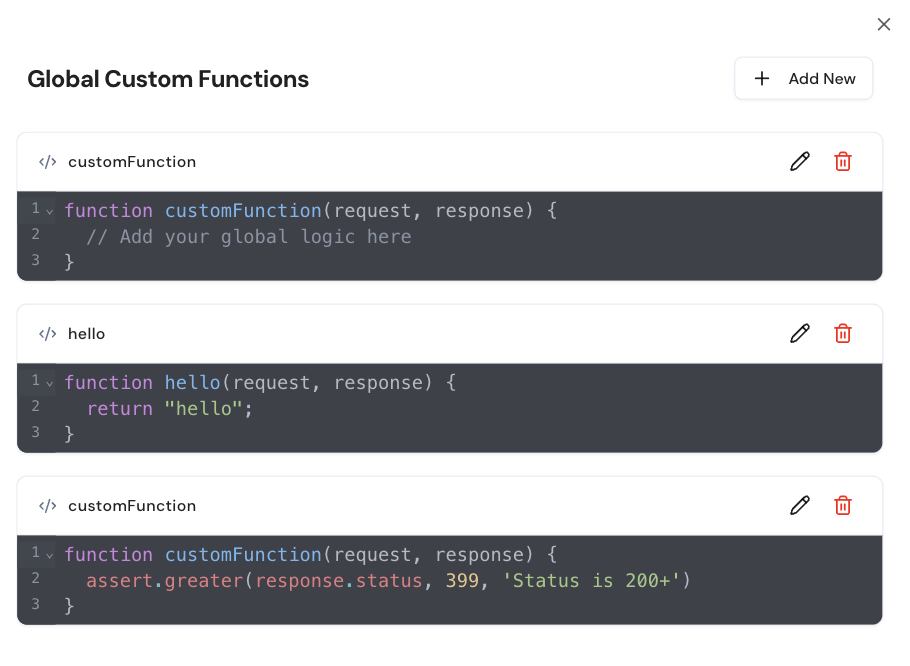The image size is (910, 666).
Task: Edit the bottom customFunction via pencil icon
Action: point(799,505)
